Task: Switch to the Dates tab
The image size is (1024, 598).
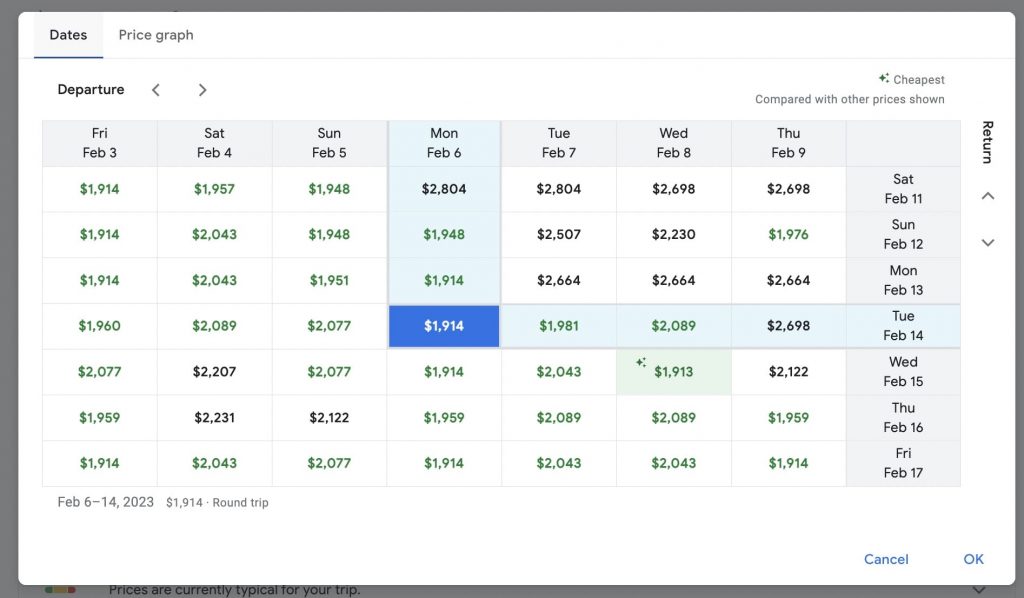Action: pyautogui.click(x=68, y=35)
